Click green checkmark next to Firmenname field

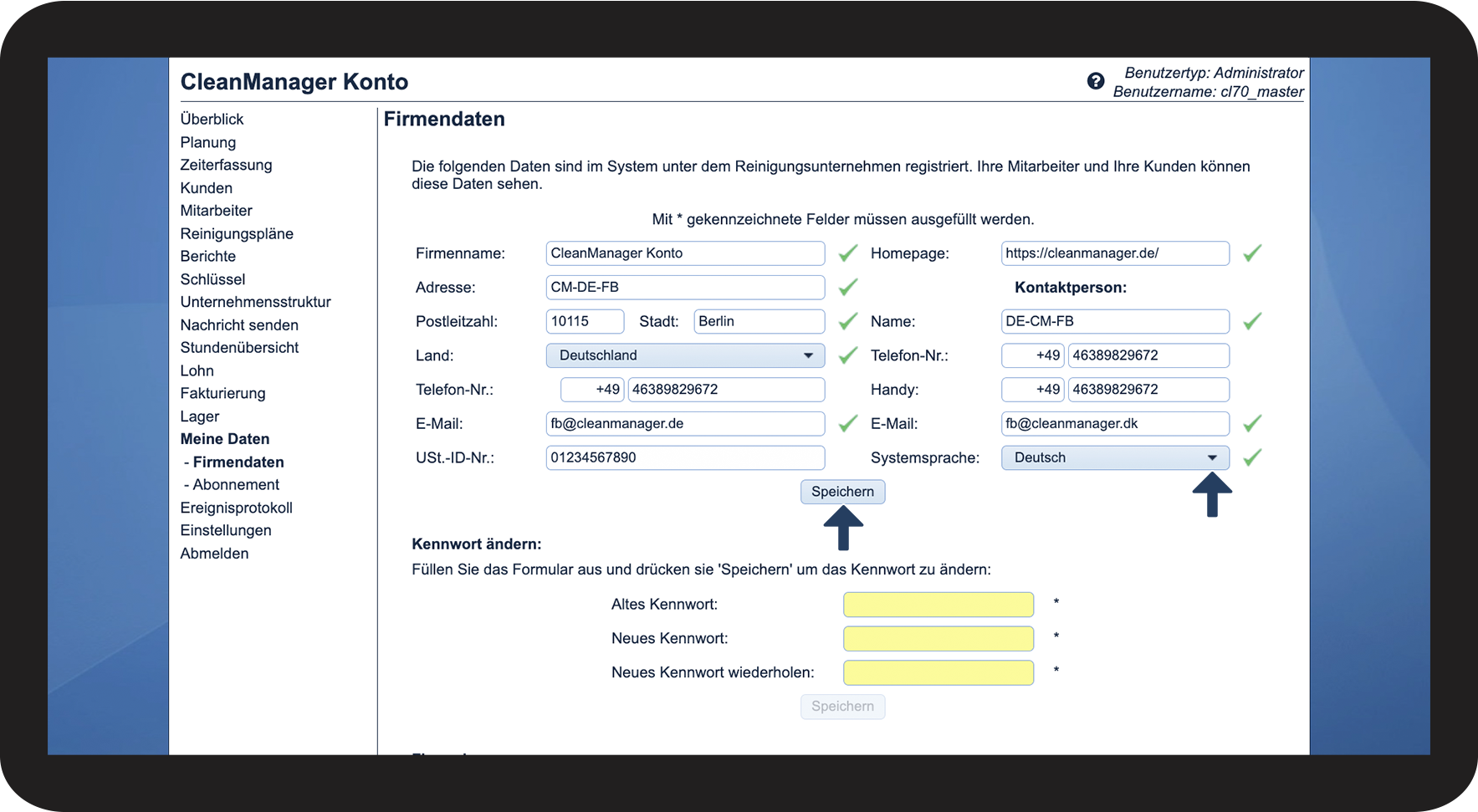point(848,253)
